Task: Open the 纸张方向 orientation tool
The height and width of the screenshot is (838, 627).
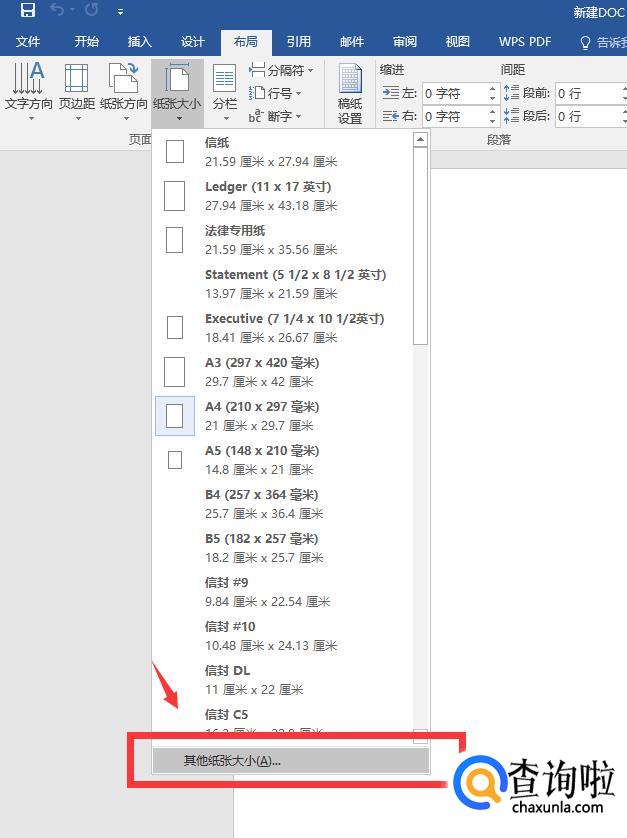Action: 123,91
